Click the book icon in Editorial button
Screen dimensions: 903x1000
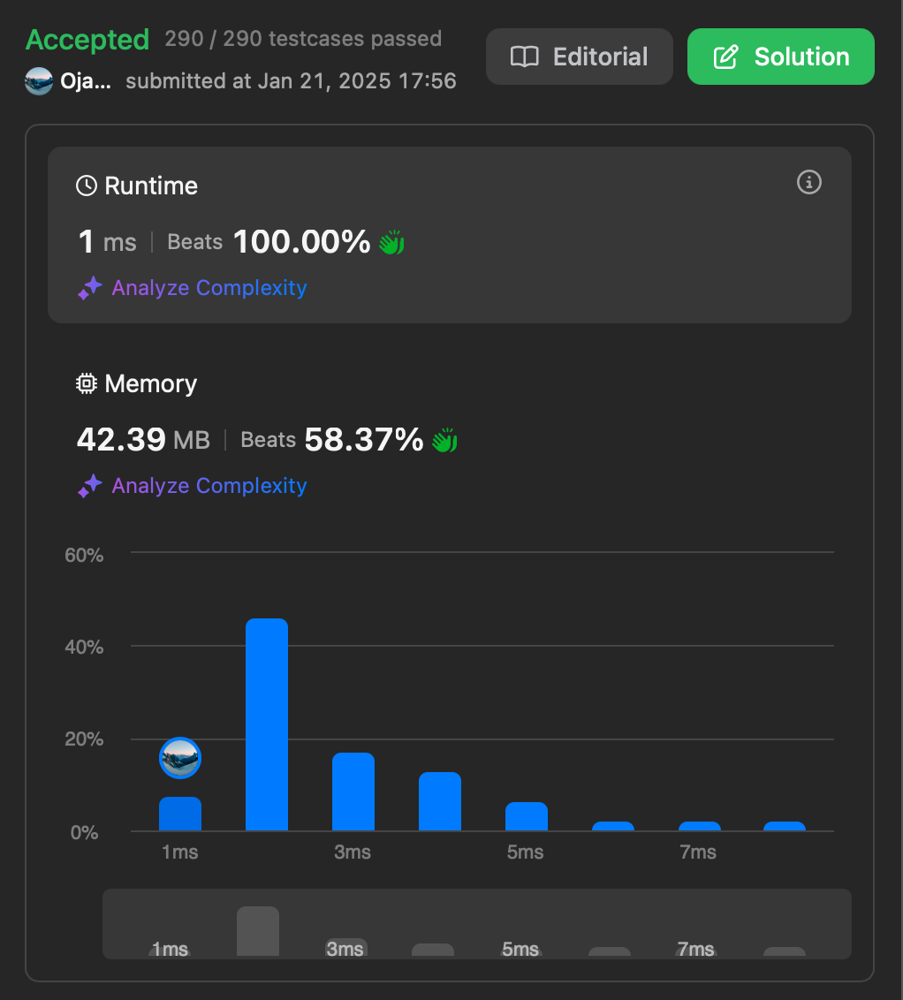coord(524,57)
